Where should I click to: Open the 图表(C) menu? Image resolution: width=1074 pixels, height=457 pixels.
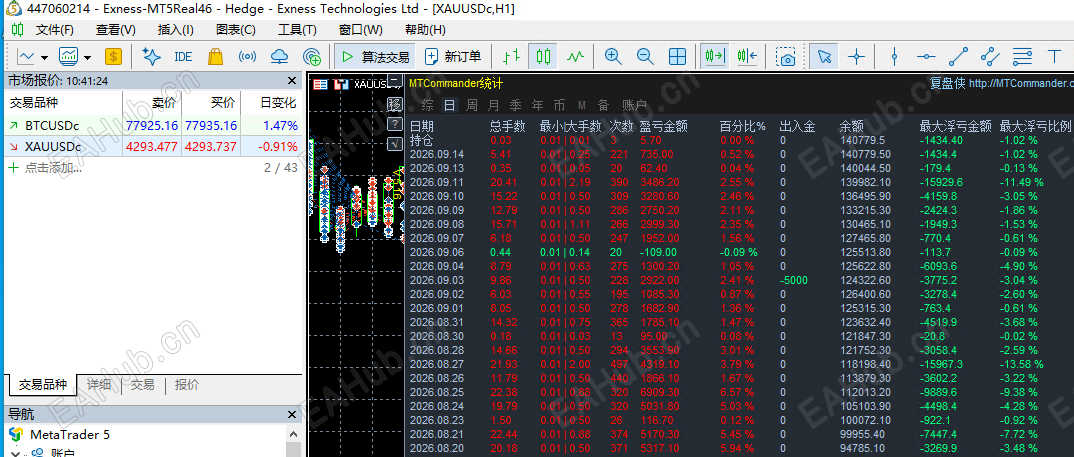point(236,30)
